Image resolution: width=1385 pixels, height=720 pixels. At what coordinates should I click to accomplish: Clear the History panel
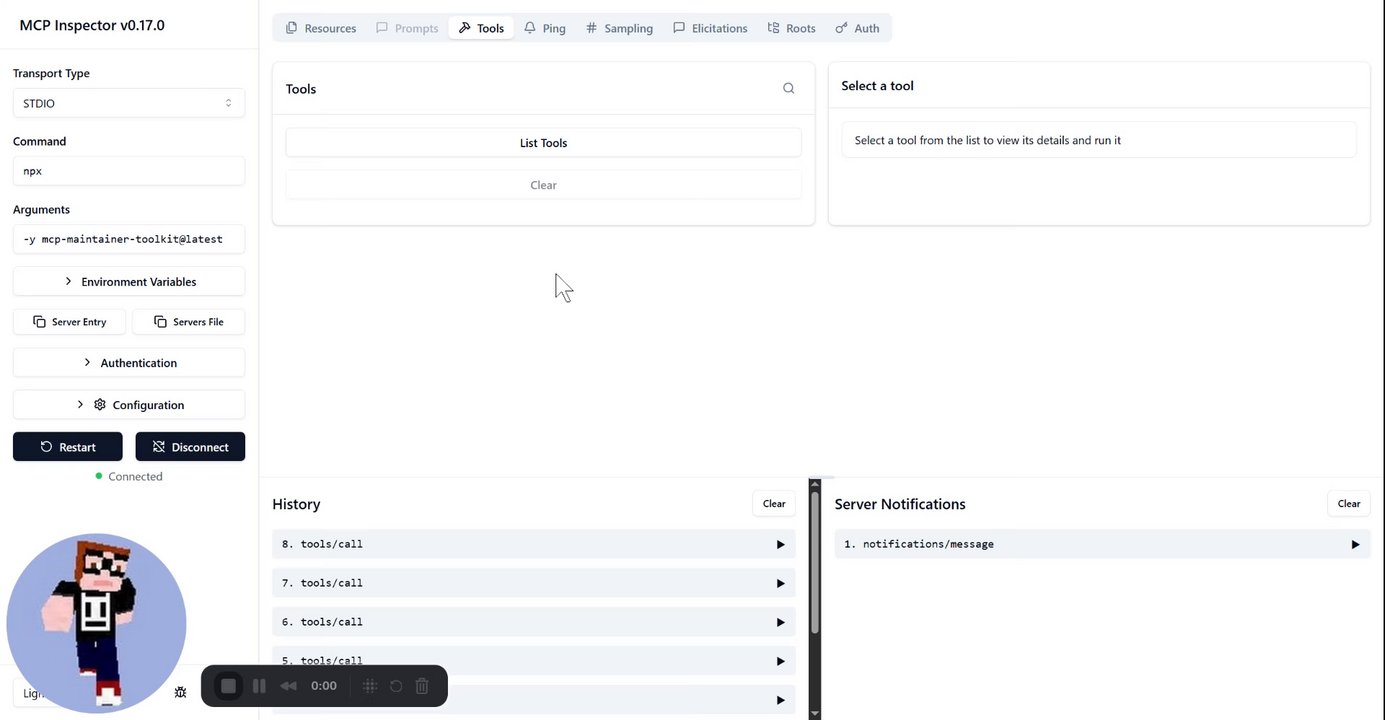pos(774,504)
